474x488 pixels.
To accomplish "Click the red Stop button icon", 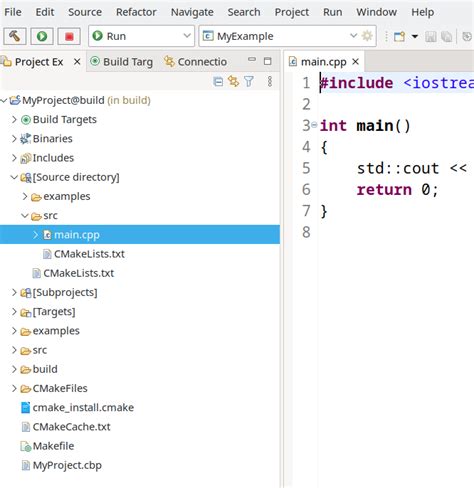I will tap(69, 36).
